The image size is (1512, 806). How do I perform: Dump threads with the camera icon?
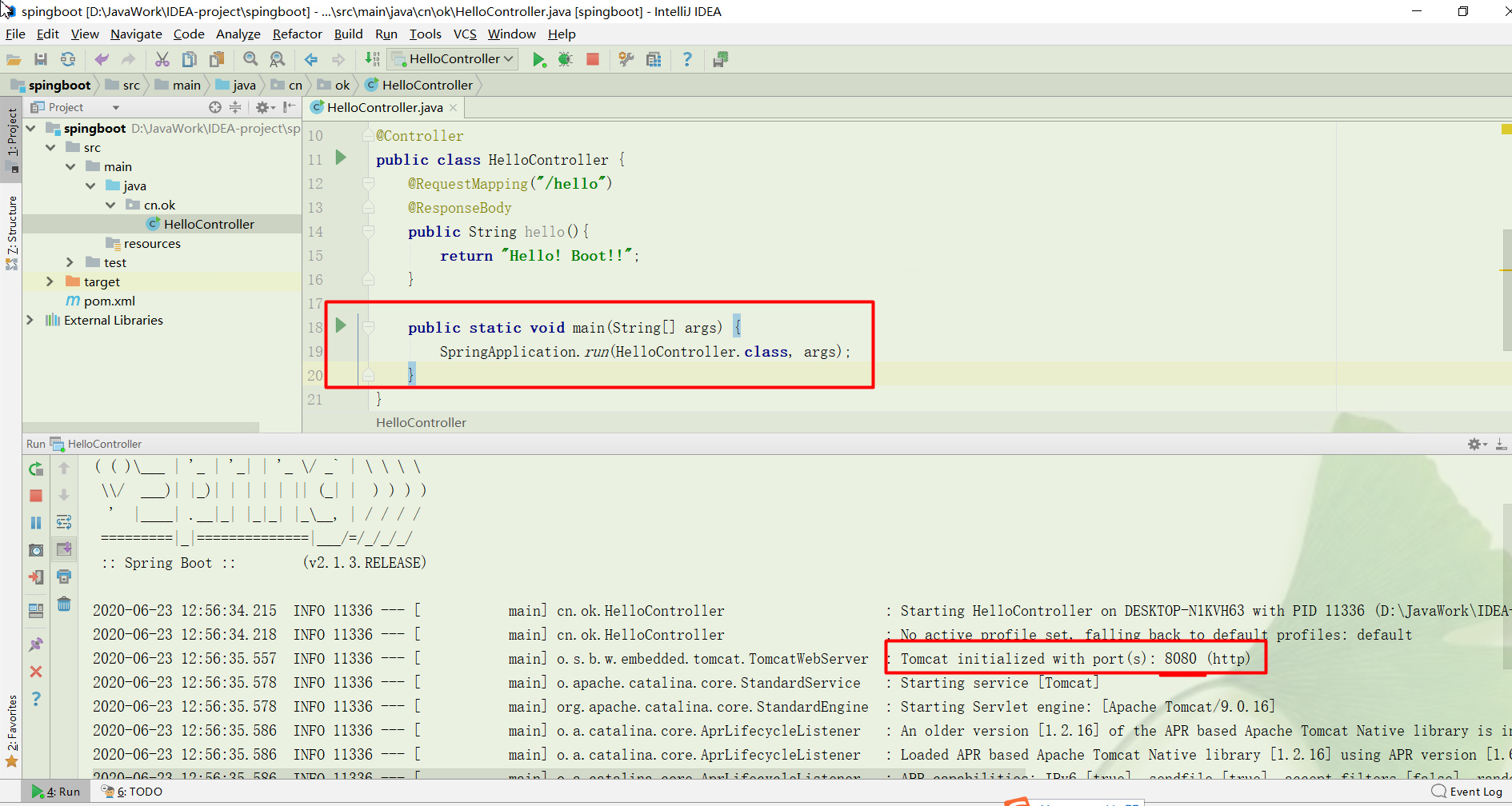click(x=36, y=550)
